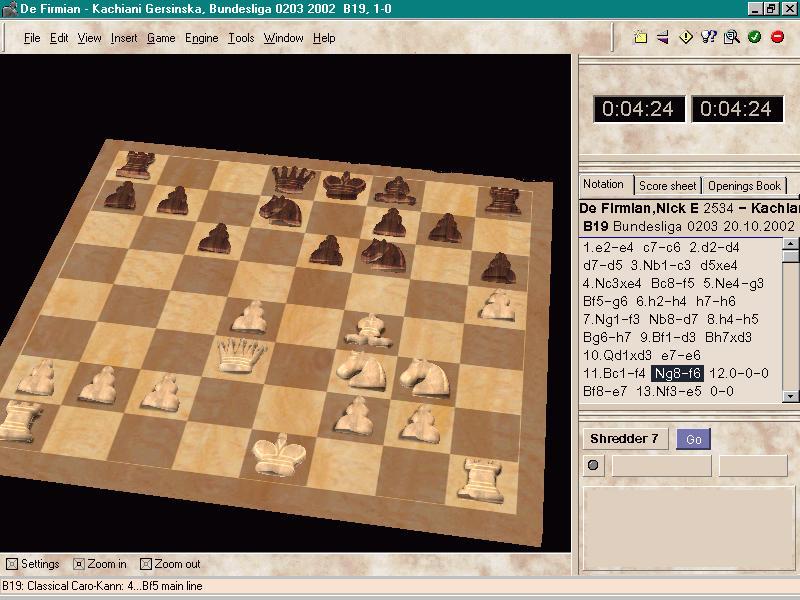Screen dimensions: 800x600
Task: Click the engine status light indicator
Action: (593, 465)
